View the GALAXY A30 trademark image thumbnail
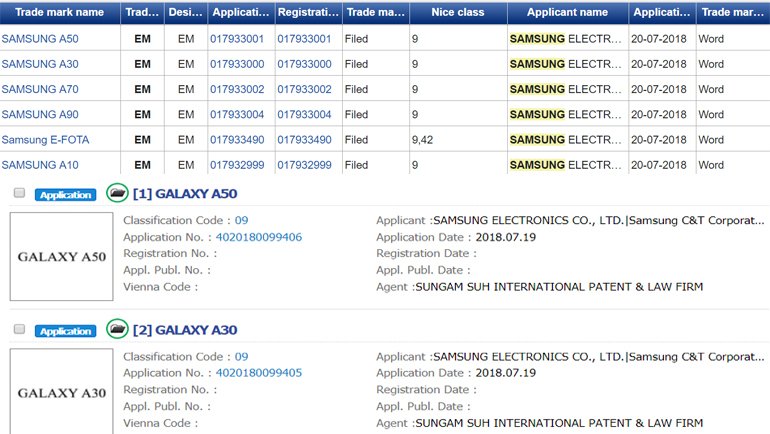 61,391
